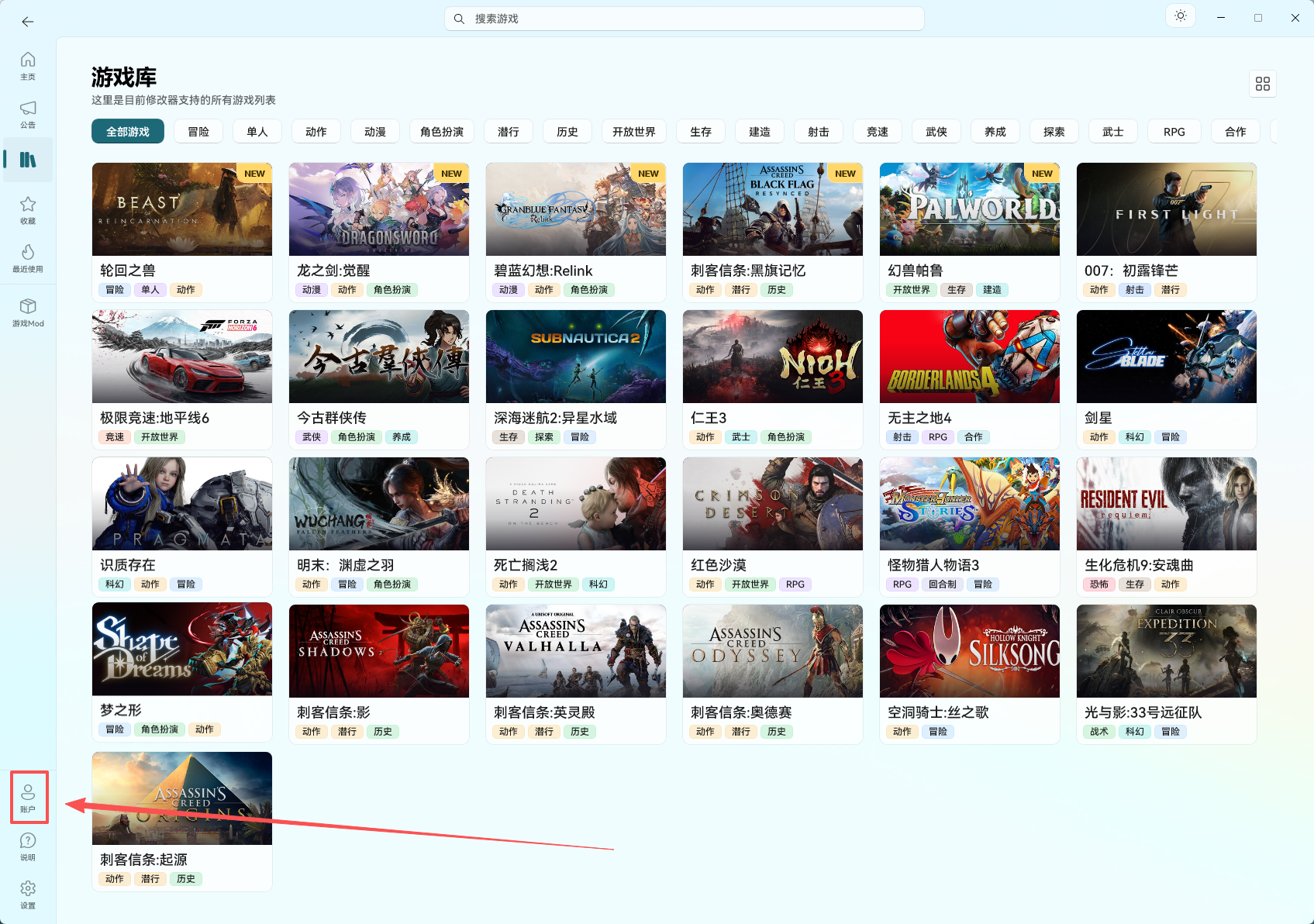The width and height of the screenshot is (1314, 924).
Task: Select the game library sidebar icon
Action: point(28,160)
